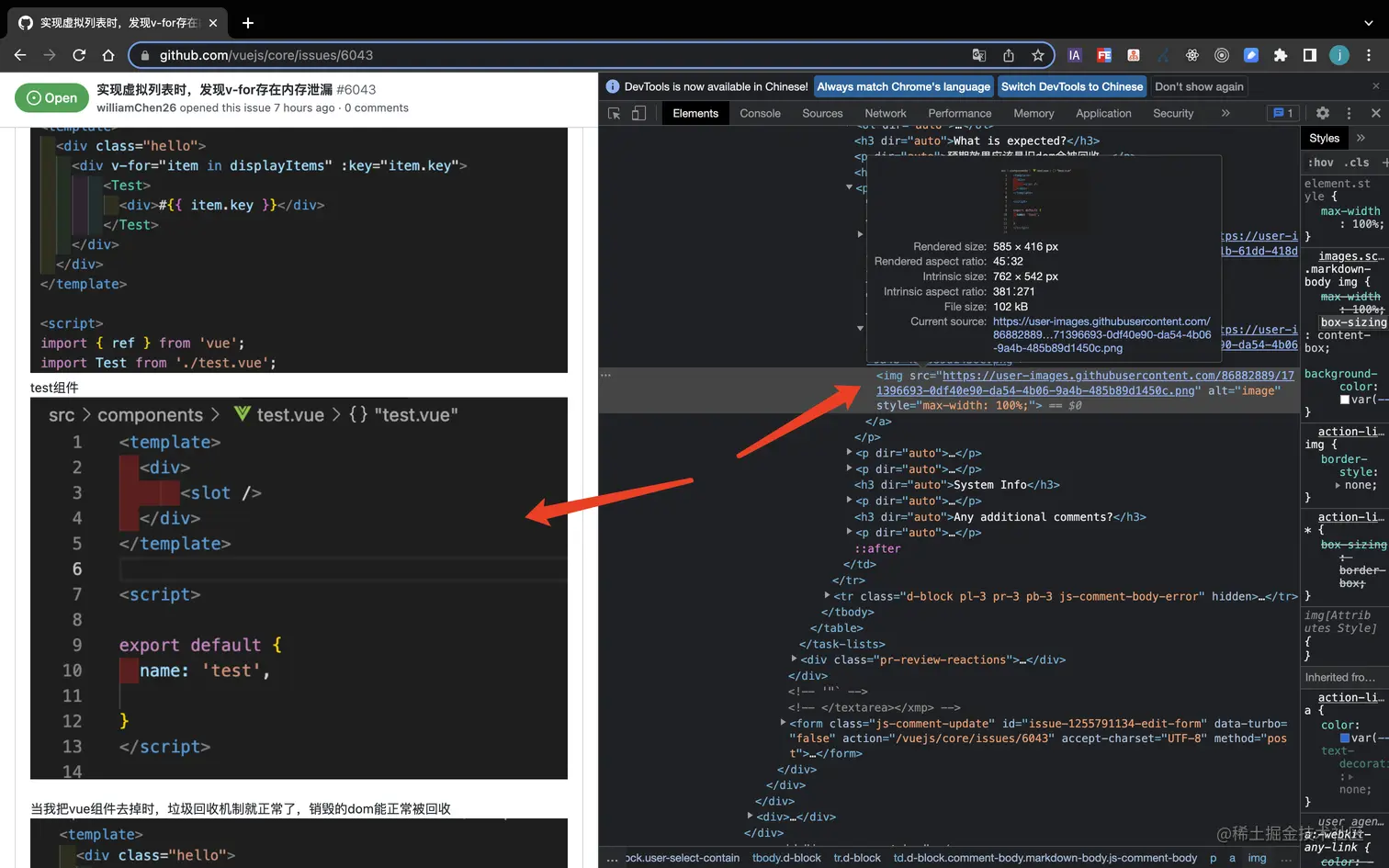
Task: Activate the DevTools inspect element picker
Action: click(615, 113)
